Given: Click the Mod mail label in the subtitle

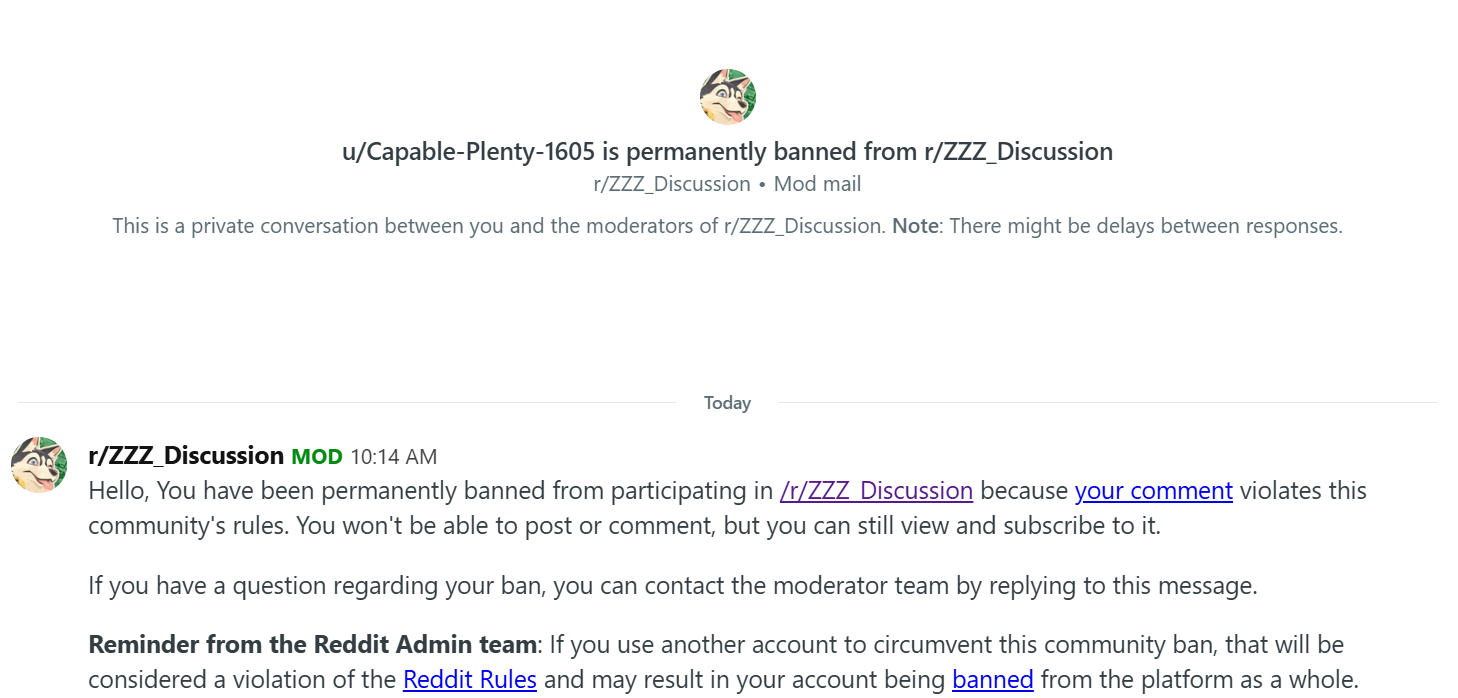Looking at the screenshot, I should click(817, 184).
